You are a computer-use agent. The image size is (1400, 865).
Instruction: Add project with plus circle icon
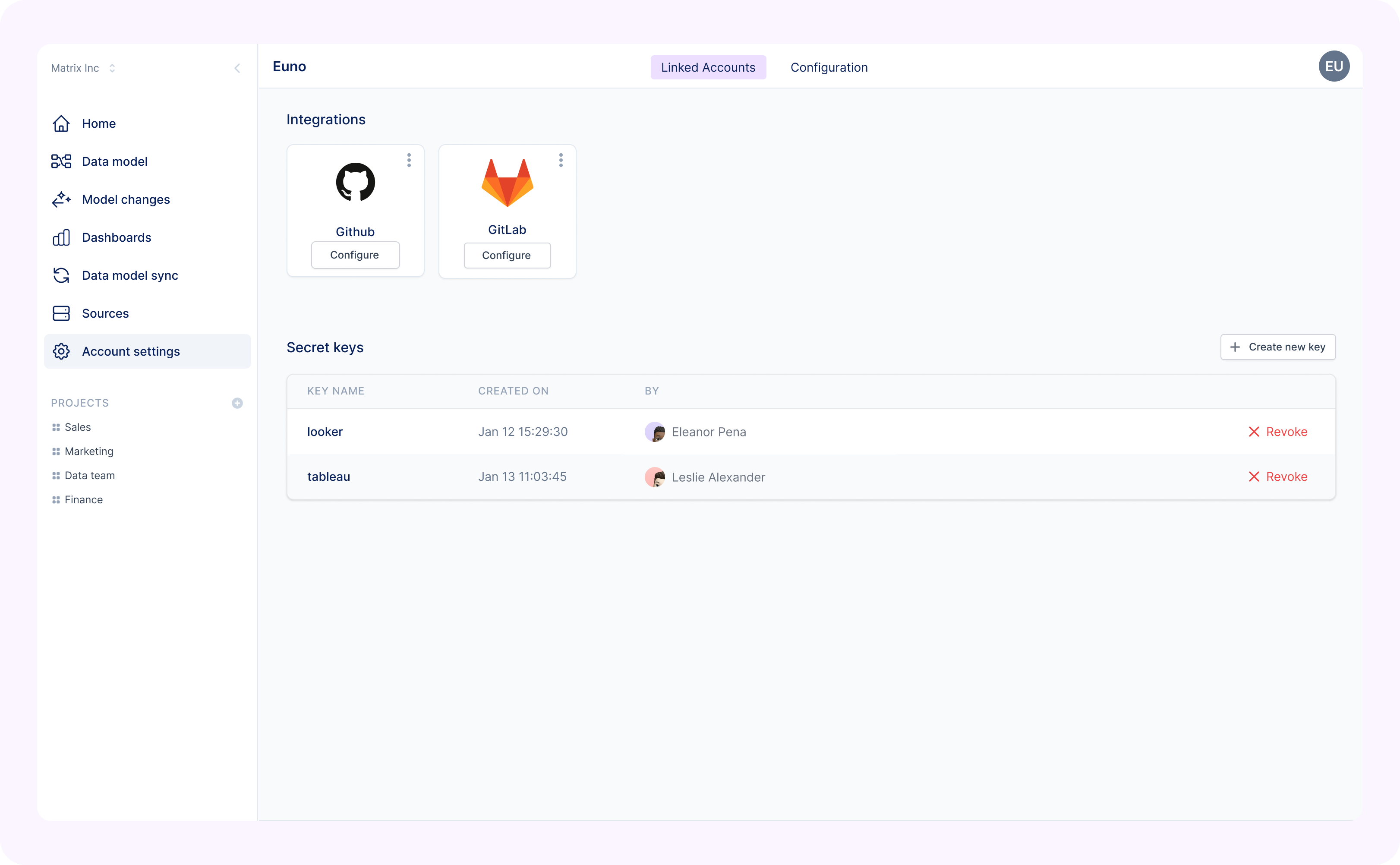237,403
